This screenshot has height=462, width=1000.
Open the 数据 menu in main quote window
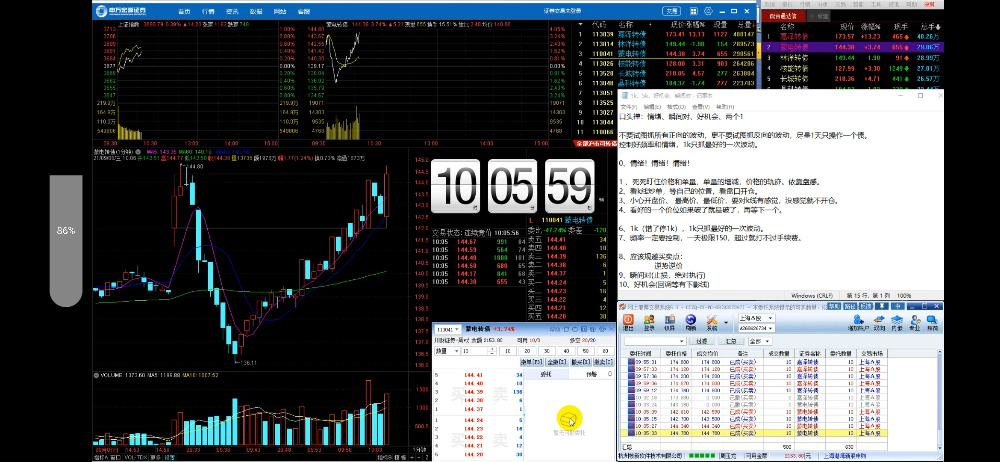[x=256, y=11]
